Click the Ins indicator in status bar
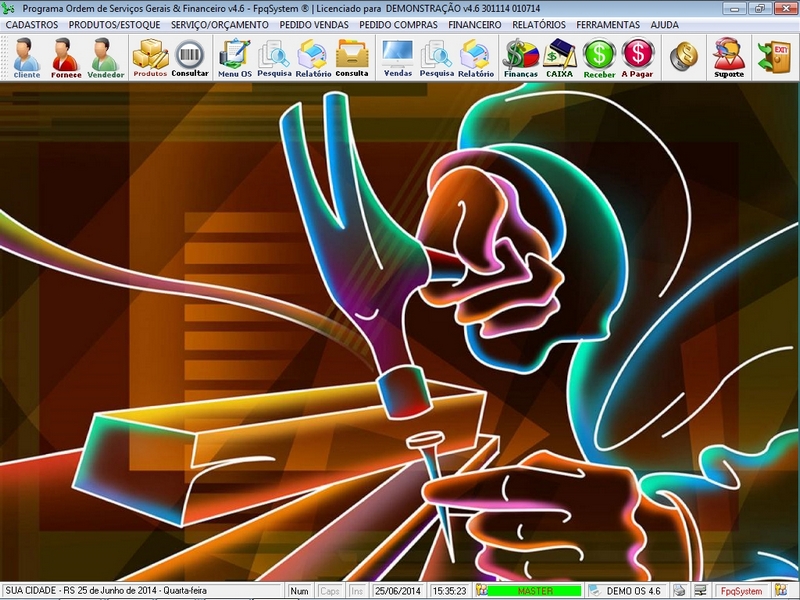The width and height of the screenshot is (800, 600). point(357,591)
